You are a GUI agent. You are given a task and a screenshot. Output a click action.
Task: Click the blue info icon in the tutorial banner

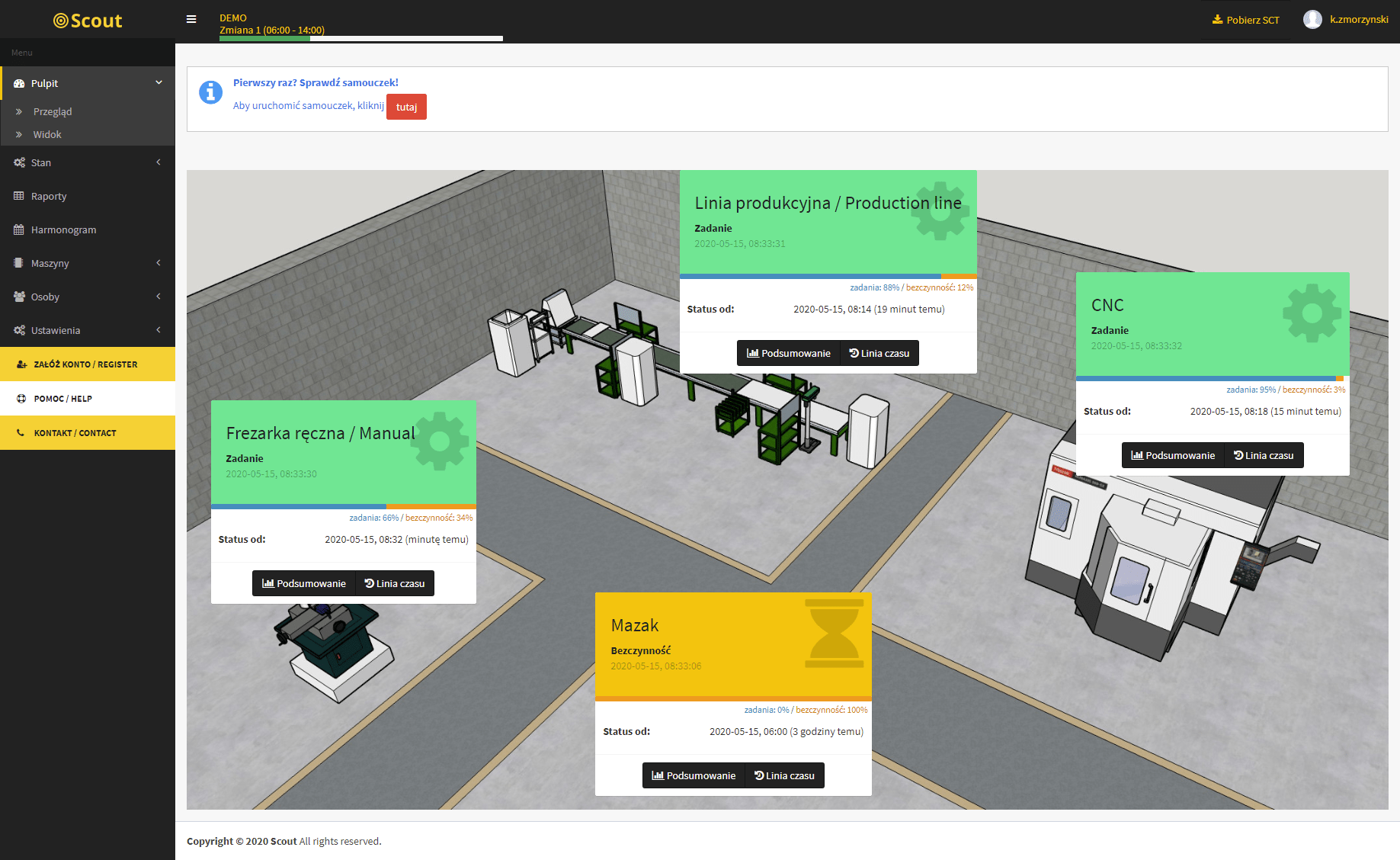210,92
